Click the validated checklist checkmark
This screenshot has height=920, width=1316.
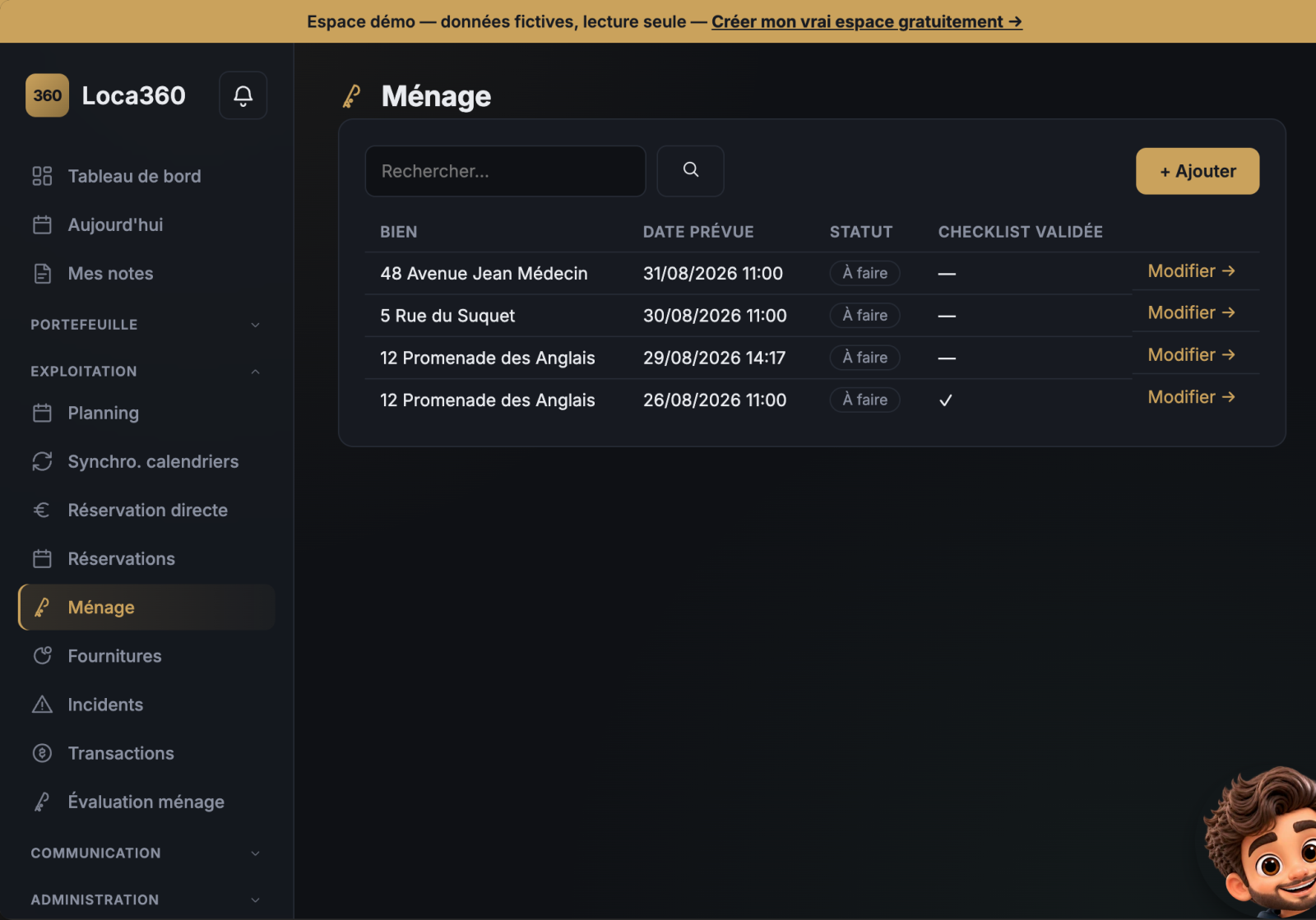coord(946,400)
